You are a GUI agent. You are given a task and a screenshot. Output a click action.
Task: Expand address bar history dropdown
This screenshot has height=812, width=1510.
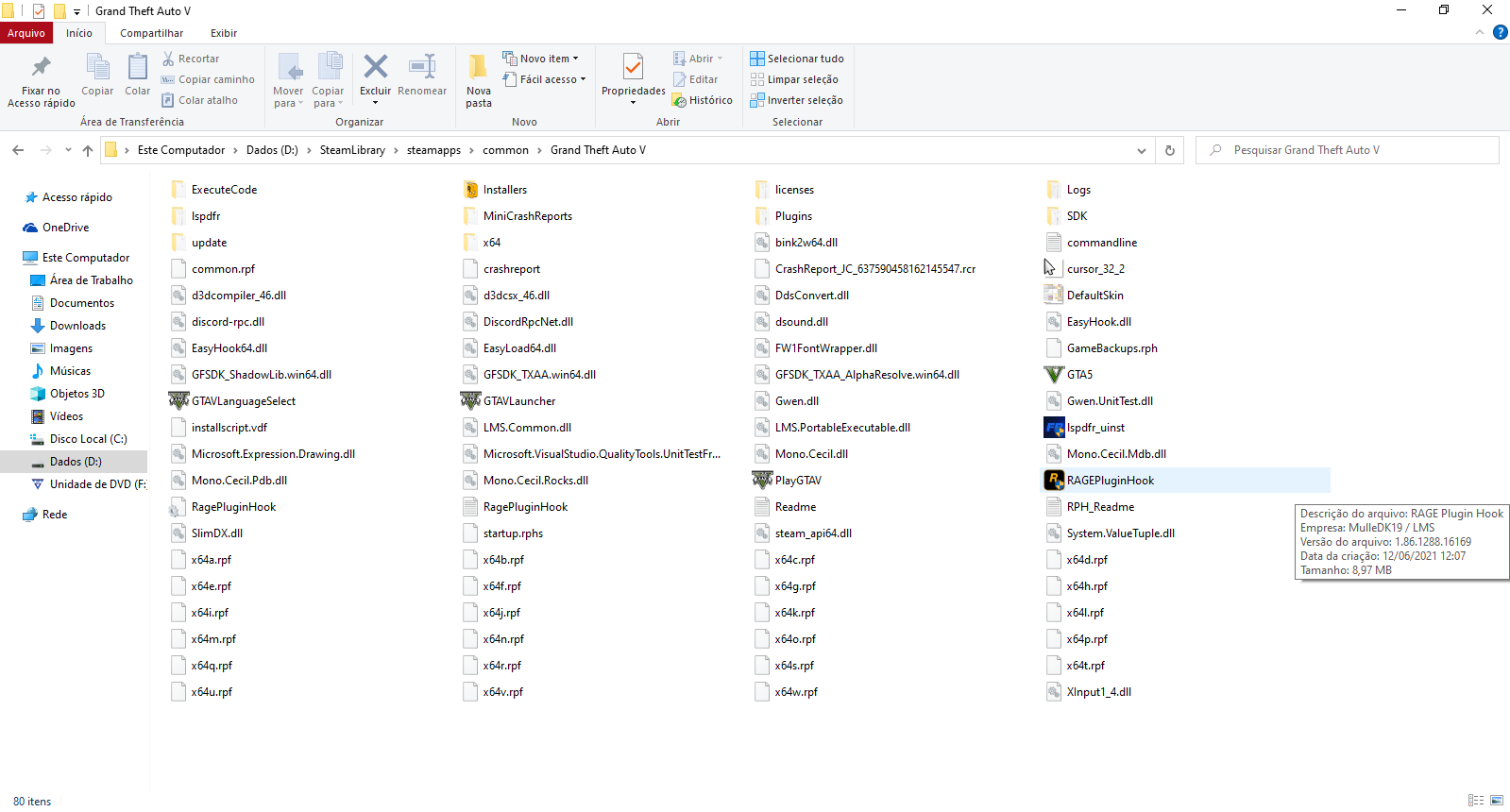(1142, 150)
